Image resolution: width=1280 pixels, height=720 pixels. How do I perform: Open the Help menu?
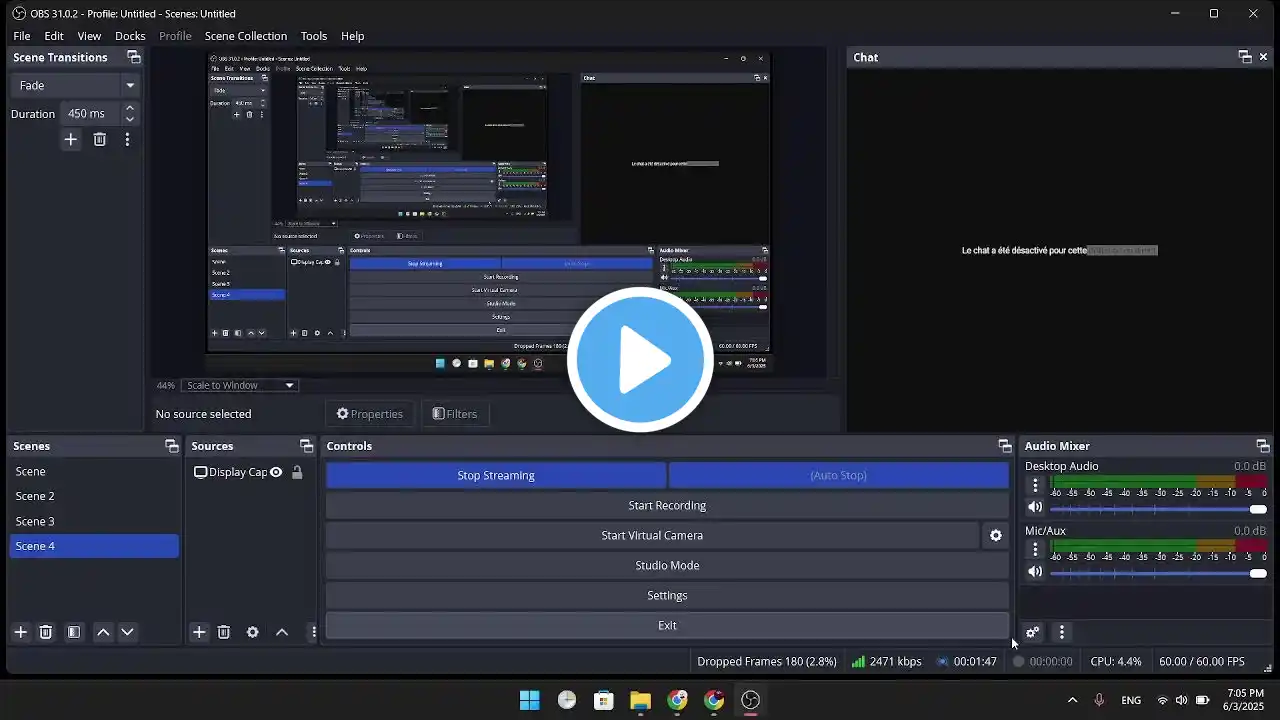[x=353, y=36]
